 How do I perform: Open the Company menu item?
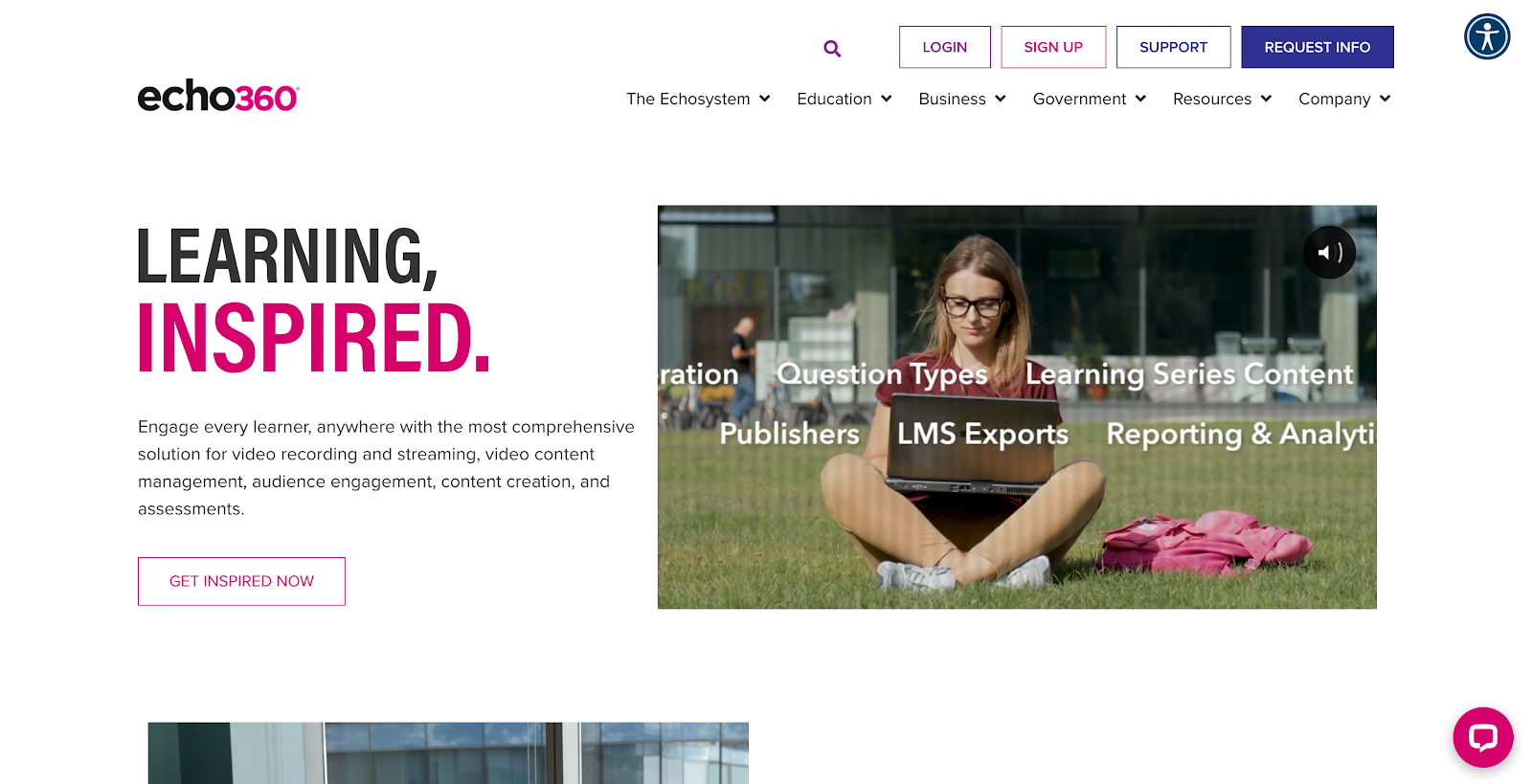click(1334, 99)
